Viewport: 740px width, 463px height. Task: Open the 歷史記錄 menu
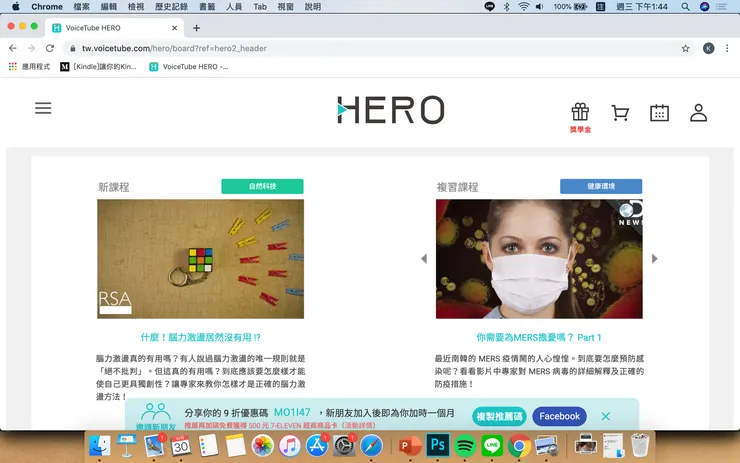tap(171, 7)
